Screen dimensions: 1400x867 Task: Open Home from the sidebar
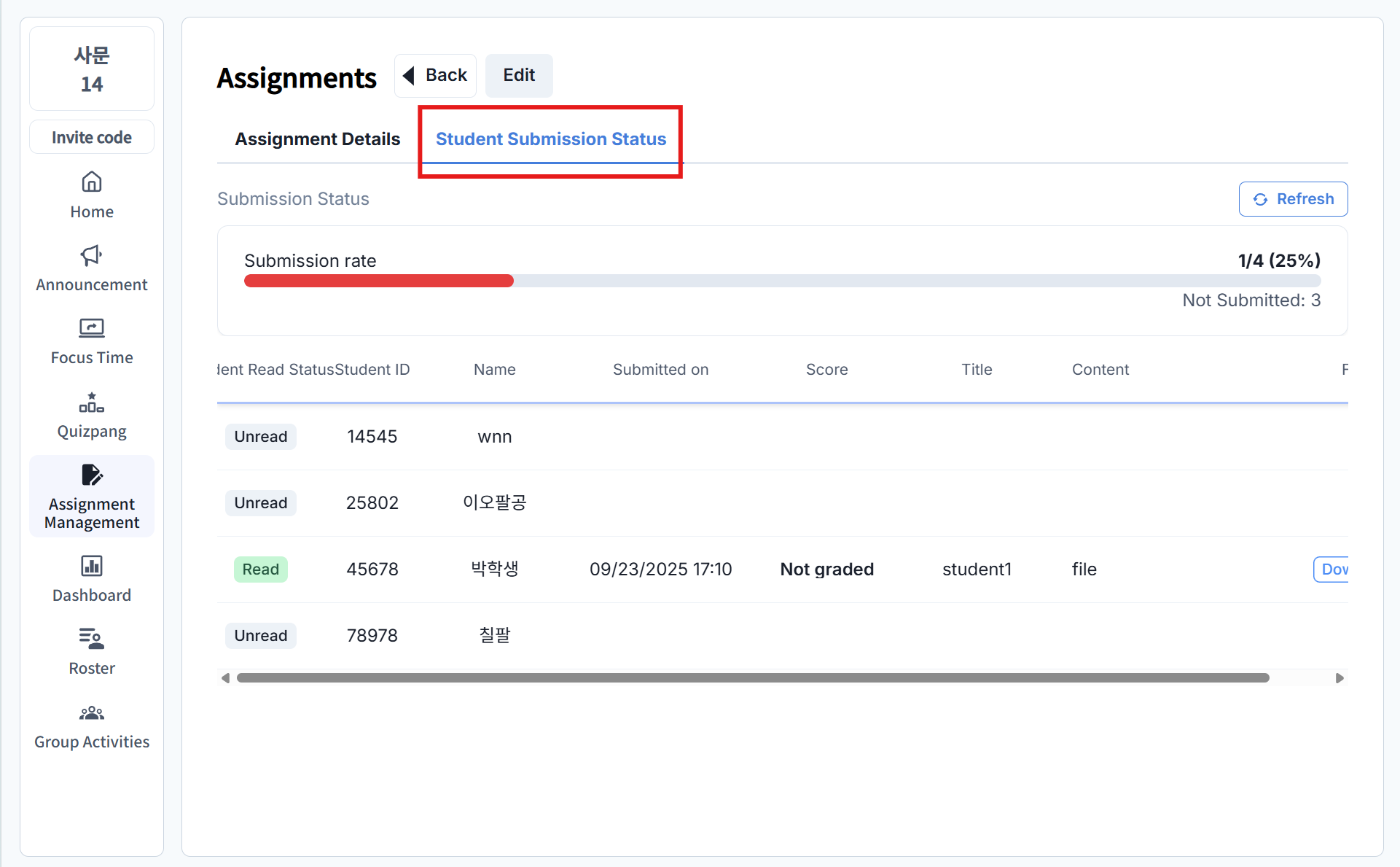pyautogui.click(x=92, y=195)
